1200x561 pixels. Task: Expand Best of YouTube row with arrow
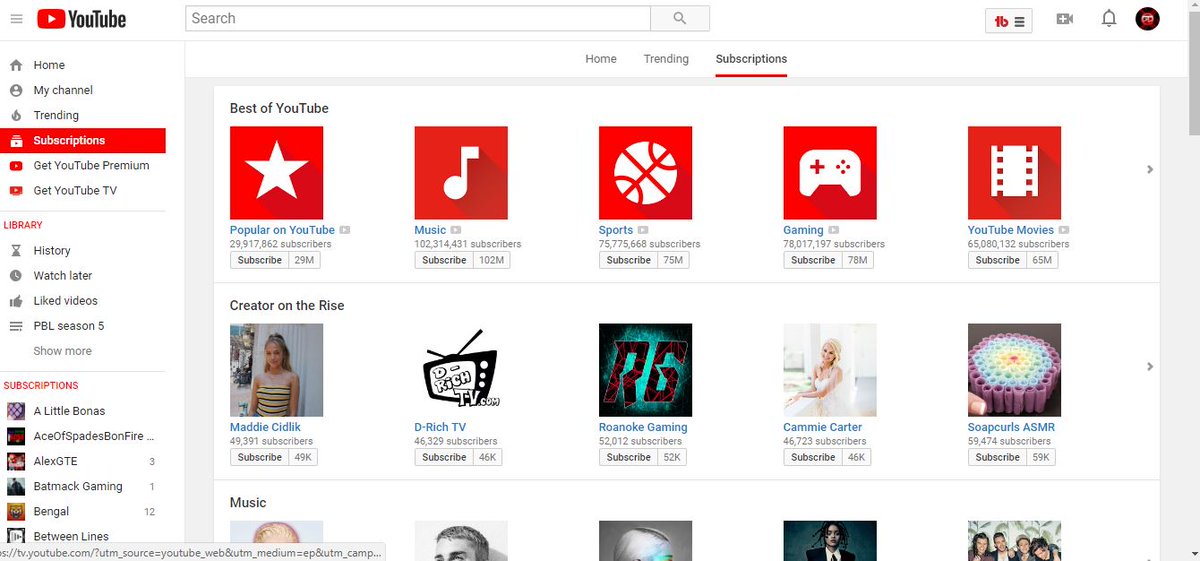pyautogui.click(x=1150, y=170)
